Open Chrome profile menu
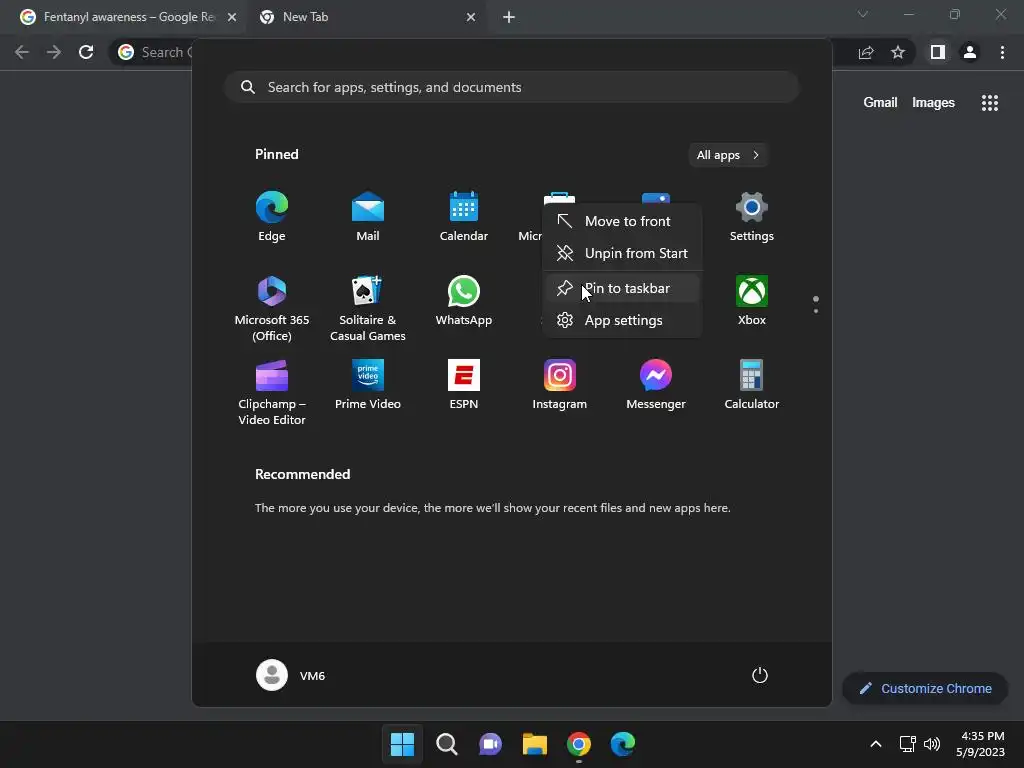 [x=970, y=52]
